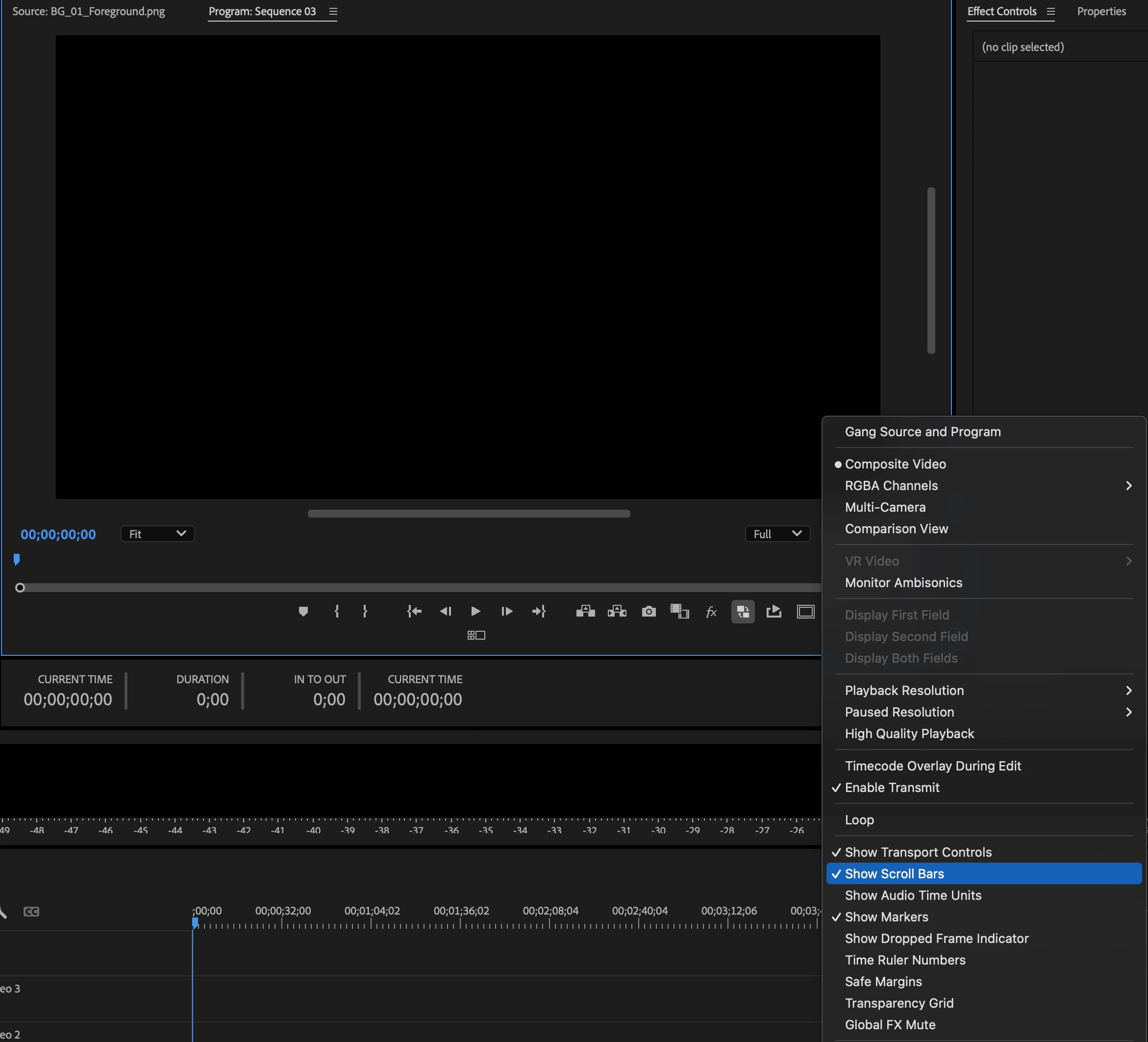Viewport: 1148px width, 1042px height.
Task: Toggle Global FX Mute fx icon
Action: point(711,612)
